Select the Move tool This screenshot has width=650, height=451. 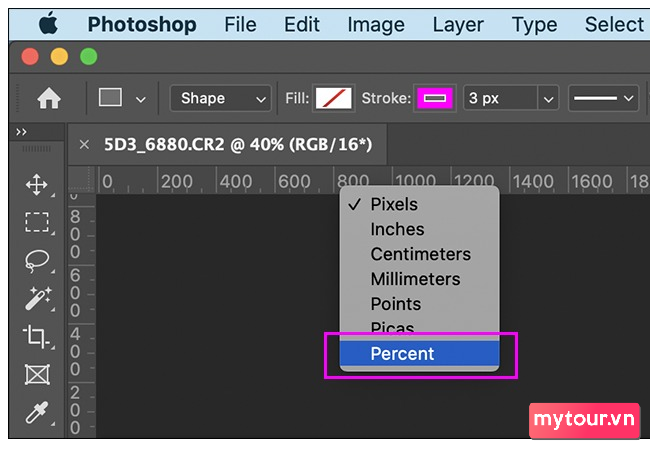pos(37,184)
